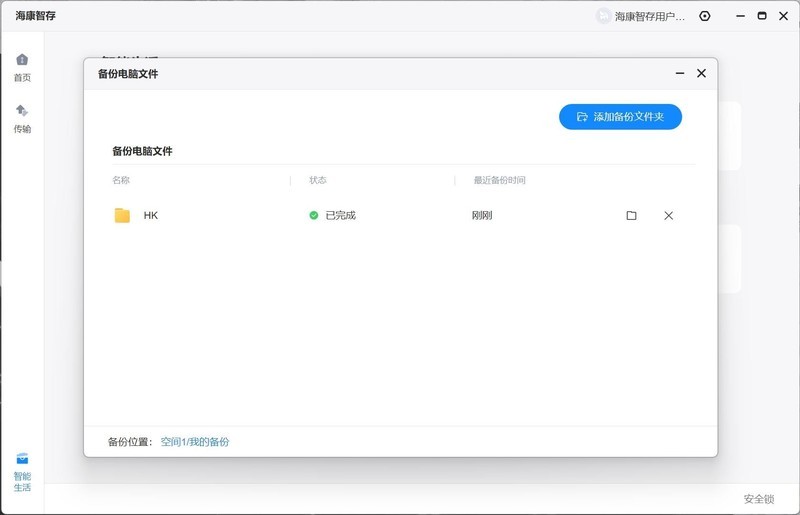
Task: Click the settings target icon in title bar
Action: pos(705,16)
